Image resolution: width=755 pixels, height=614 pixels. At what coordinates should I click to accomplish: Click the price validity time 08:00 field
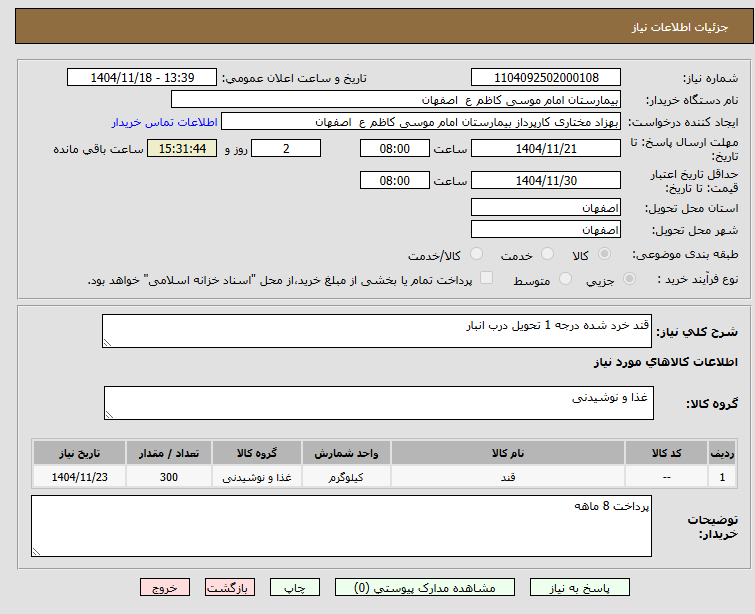(x=395, y=181)
